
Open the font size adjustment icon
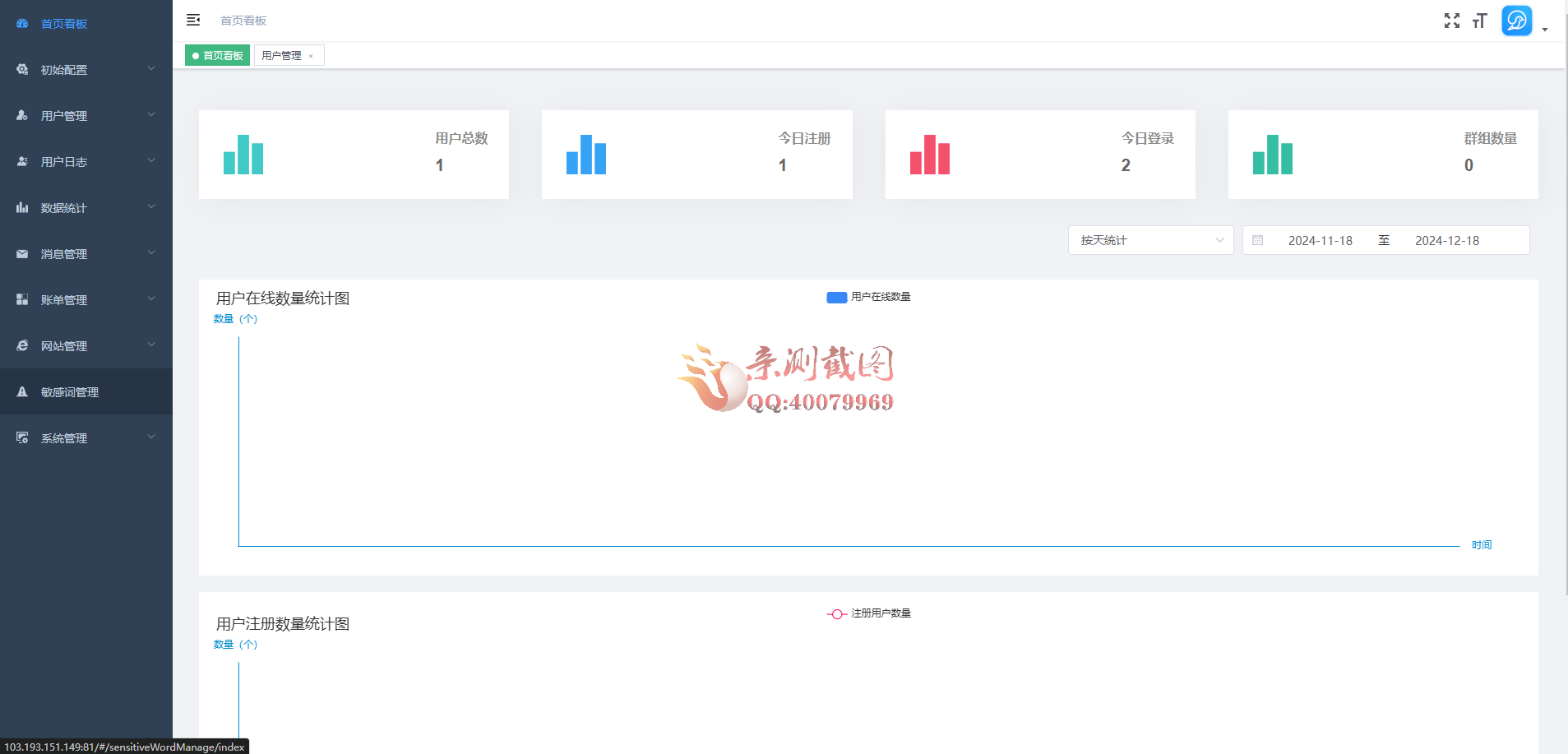click(x=1479, y=21)
